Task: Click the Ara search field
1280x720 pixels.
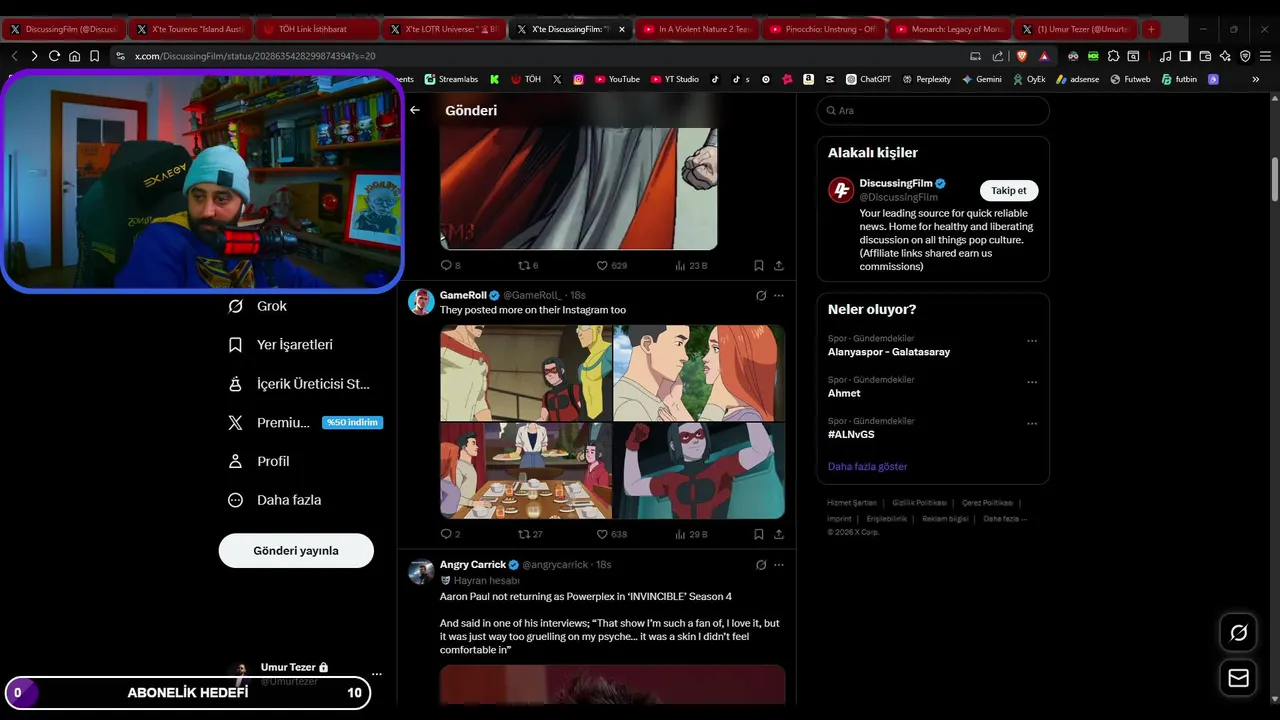Action: (x=933, y=110)
